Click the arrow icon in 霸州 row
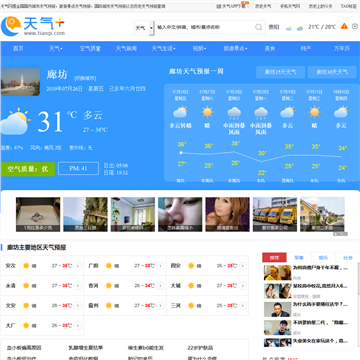 (x=160, y=305)
